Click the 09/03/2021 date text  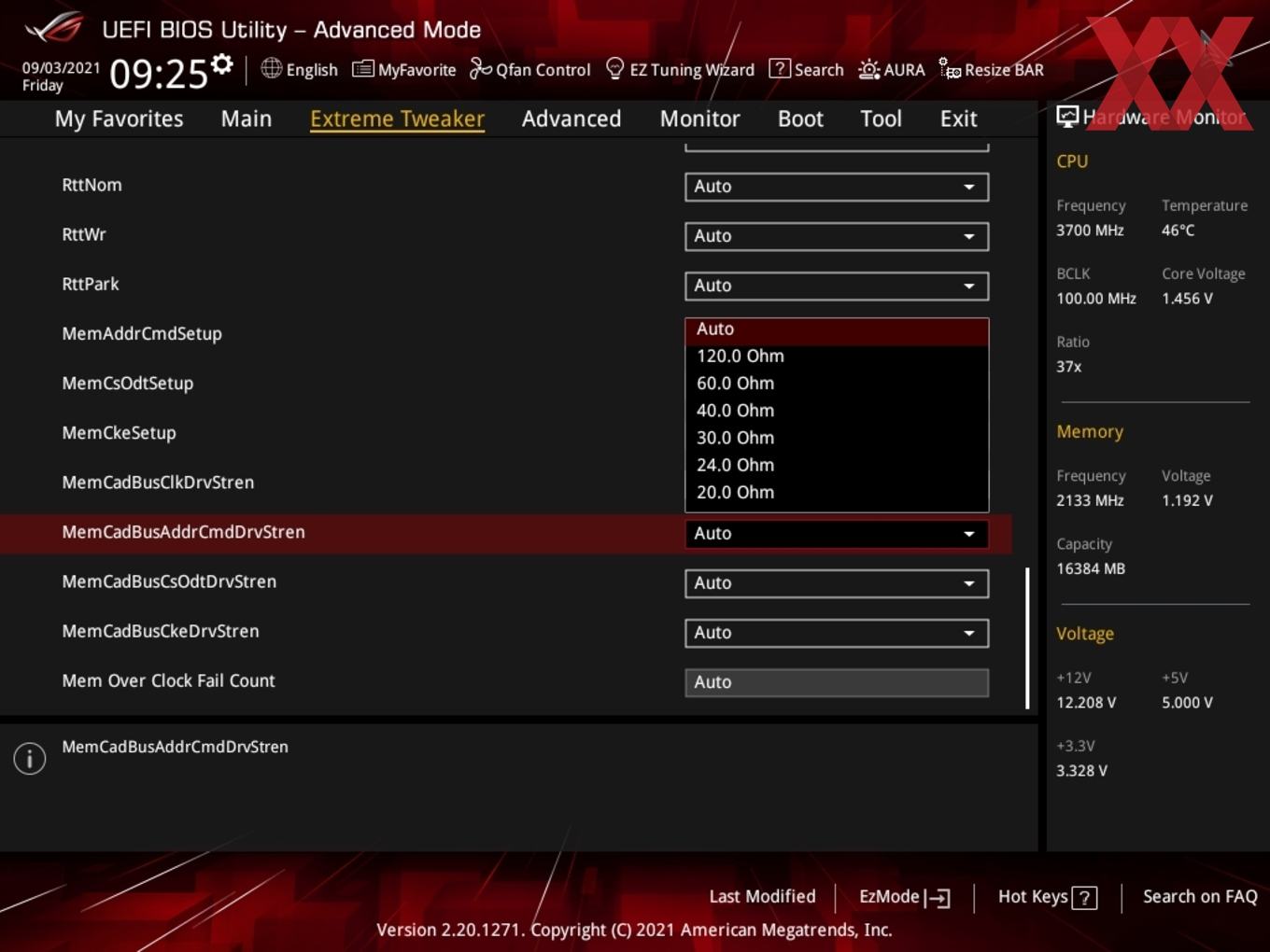pos(61,68)
